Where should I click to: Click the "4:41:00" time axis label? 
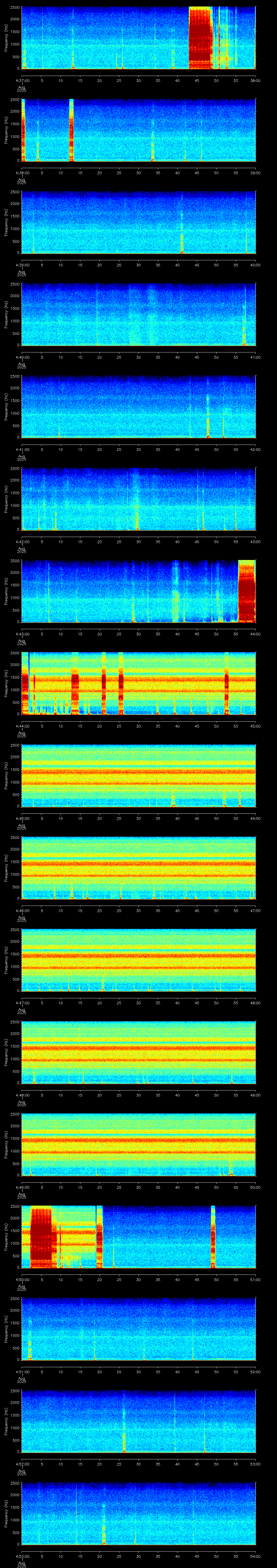[22, 449]
